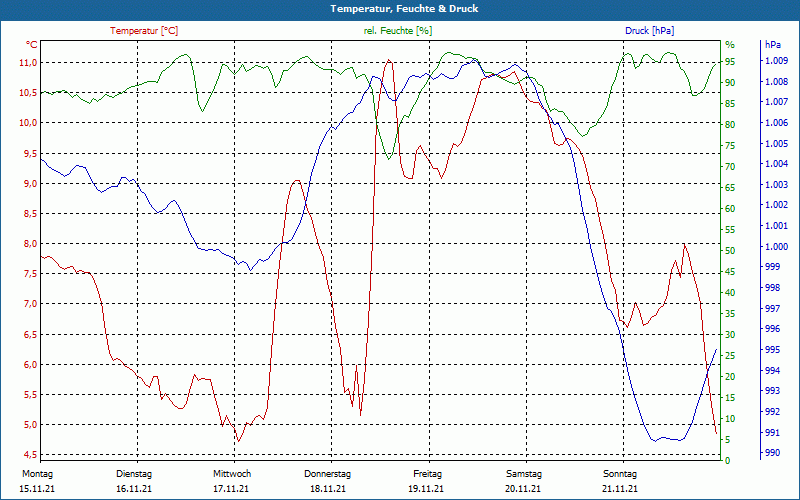Select the Freitag day label
This screenshot has width=800, height=500.
428,474
